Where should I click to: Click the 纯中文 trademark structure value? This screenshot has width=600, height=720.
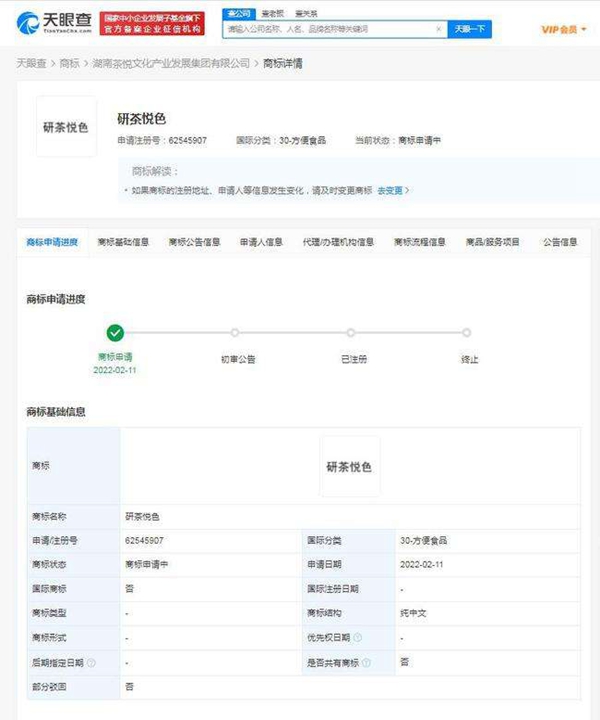coord(413,613)
